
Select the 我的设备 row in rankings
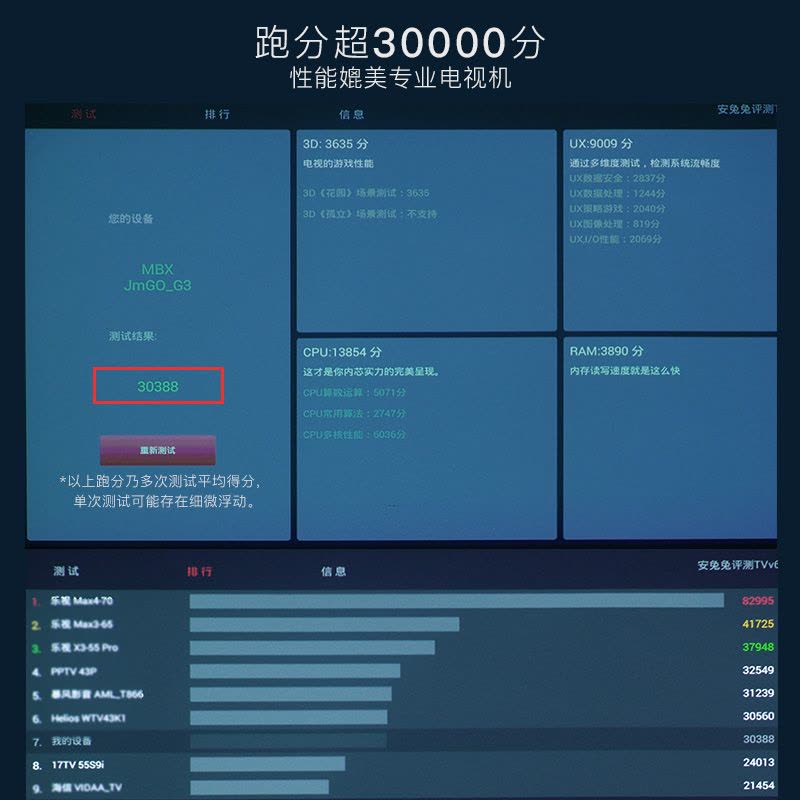coord(70,741)
